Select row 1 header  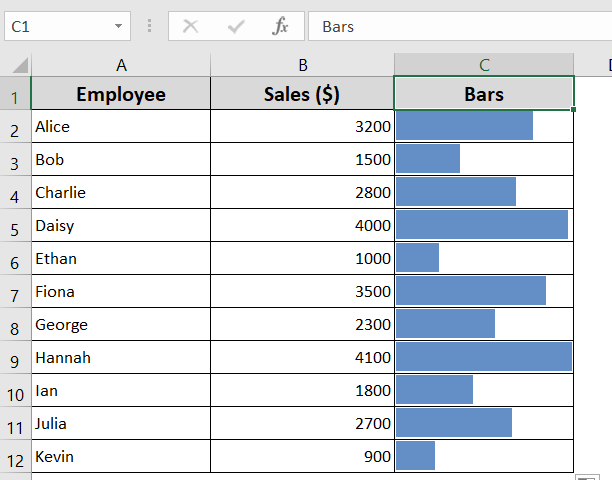[15, 94]
